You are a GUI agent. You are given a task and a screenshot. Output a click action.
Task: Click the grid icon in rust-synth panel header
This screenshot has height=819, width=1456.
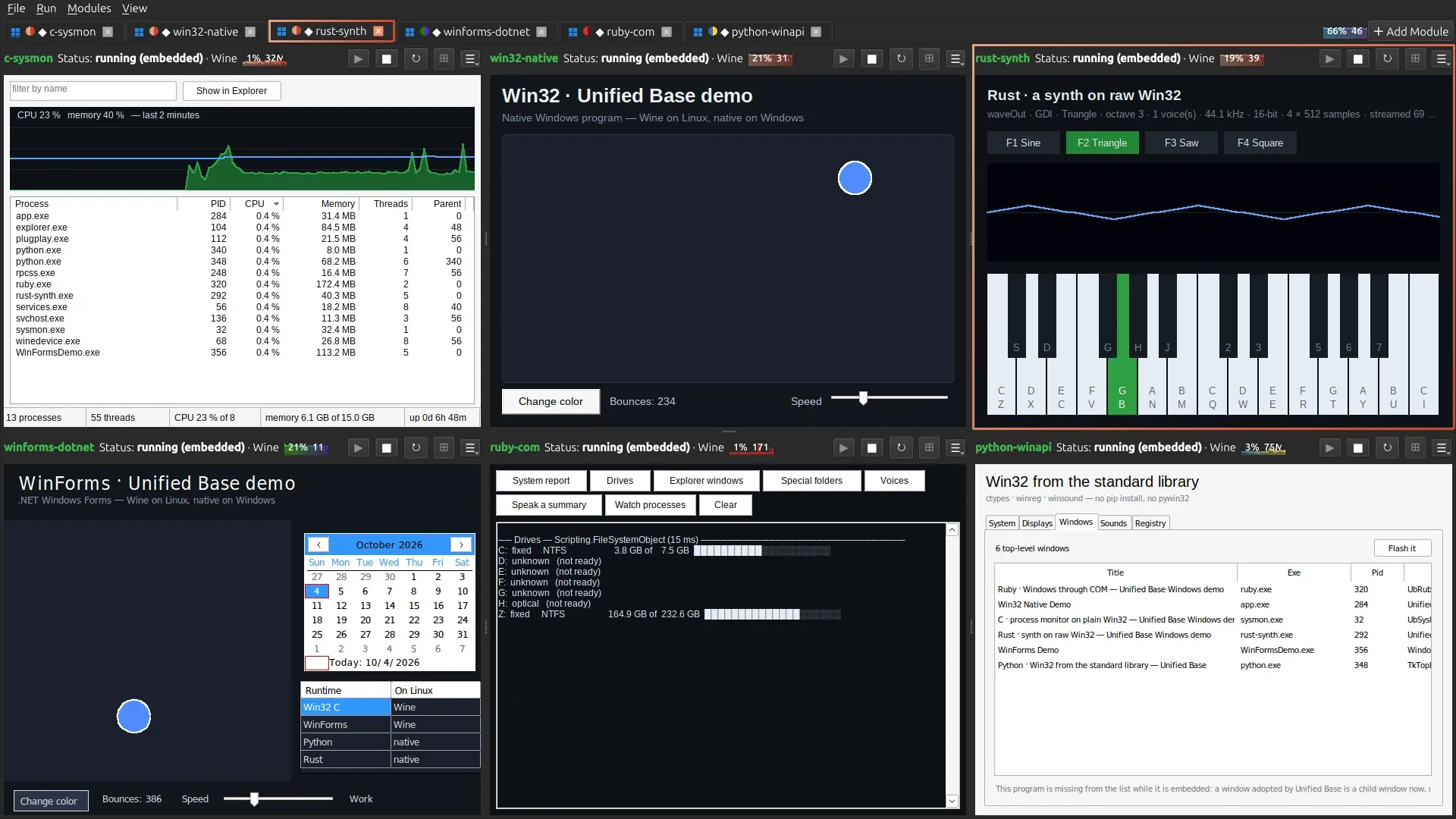tap(1414, 58)
